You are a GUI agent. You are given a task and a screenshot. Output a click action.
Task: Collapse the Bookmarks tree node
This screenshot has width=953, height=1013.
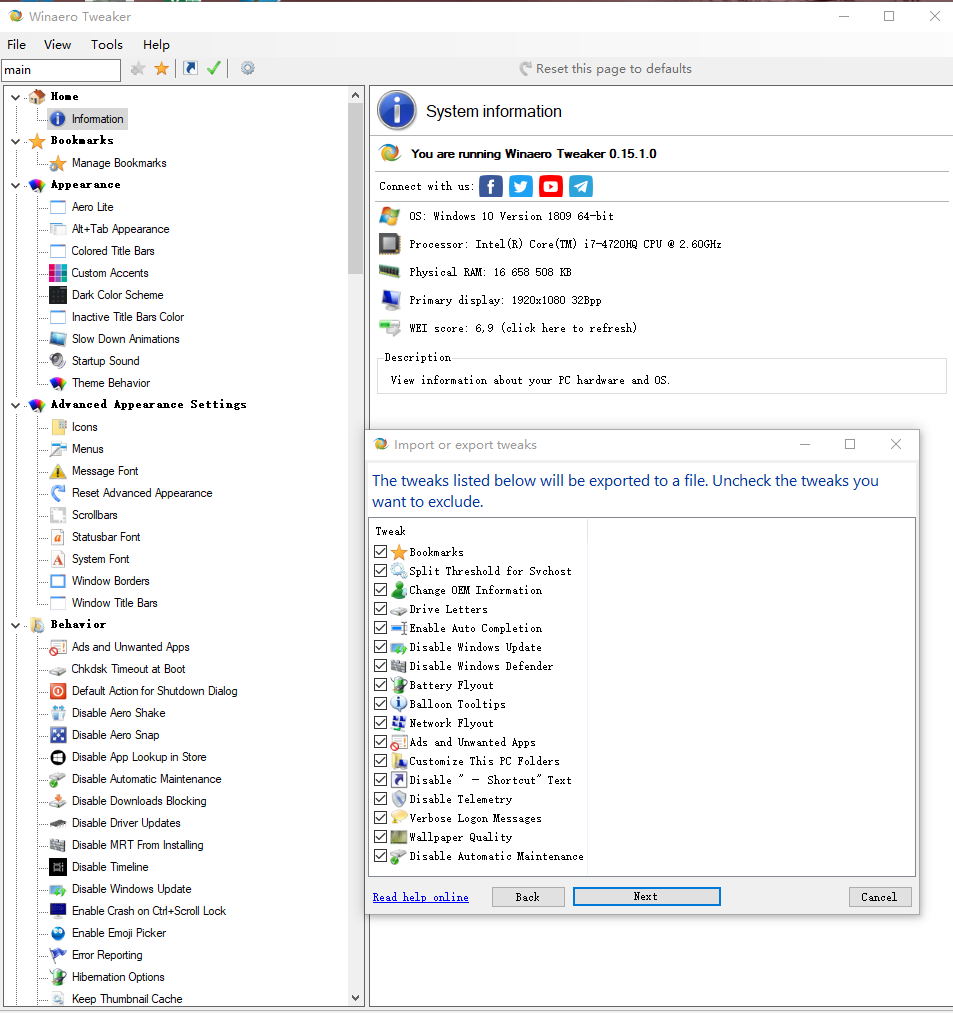tap(16, 141)
